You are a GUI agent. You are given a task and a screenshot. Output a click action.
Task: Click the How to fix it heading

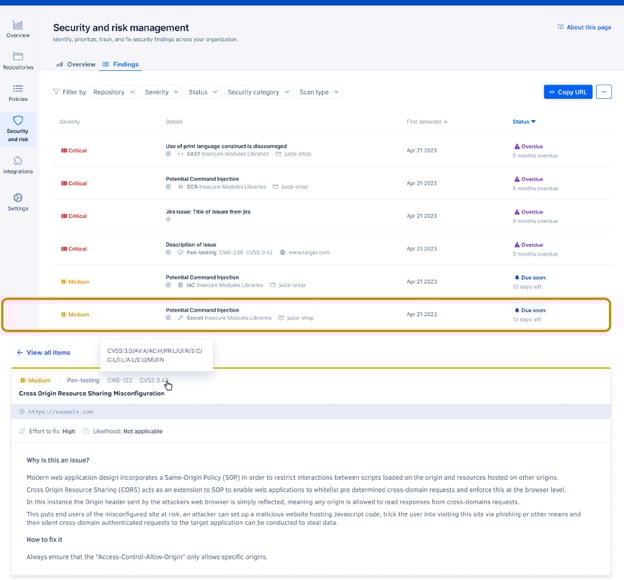coord(44,539)
